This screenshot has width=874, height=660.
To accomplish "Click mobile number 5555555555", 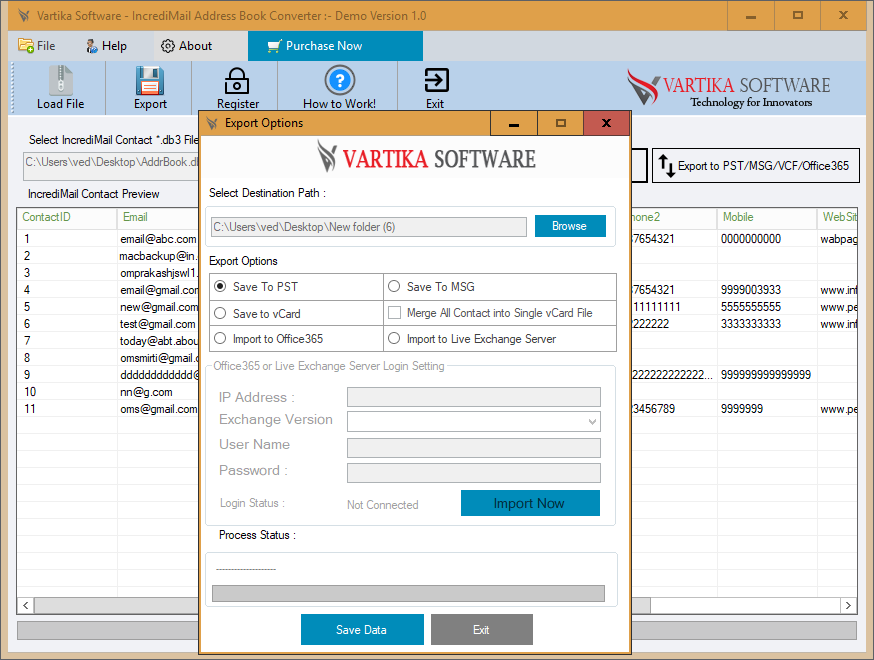I will click(x=767, y=307).
